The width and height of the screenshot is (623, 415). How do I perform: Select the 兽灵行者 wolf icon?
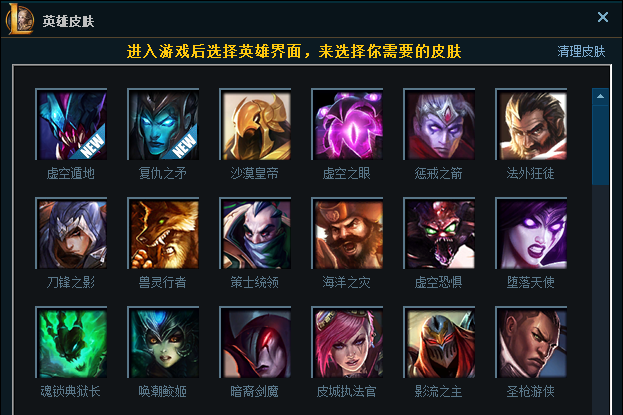click(x=163, y=233)
